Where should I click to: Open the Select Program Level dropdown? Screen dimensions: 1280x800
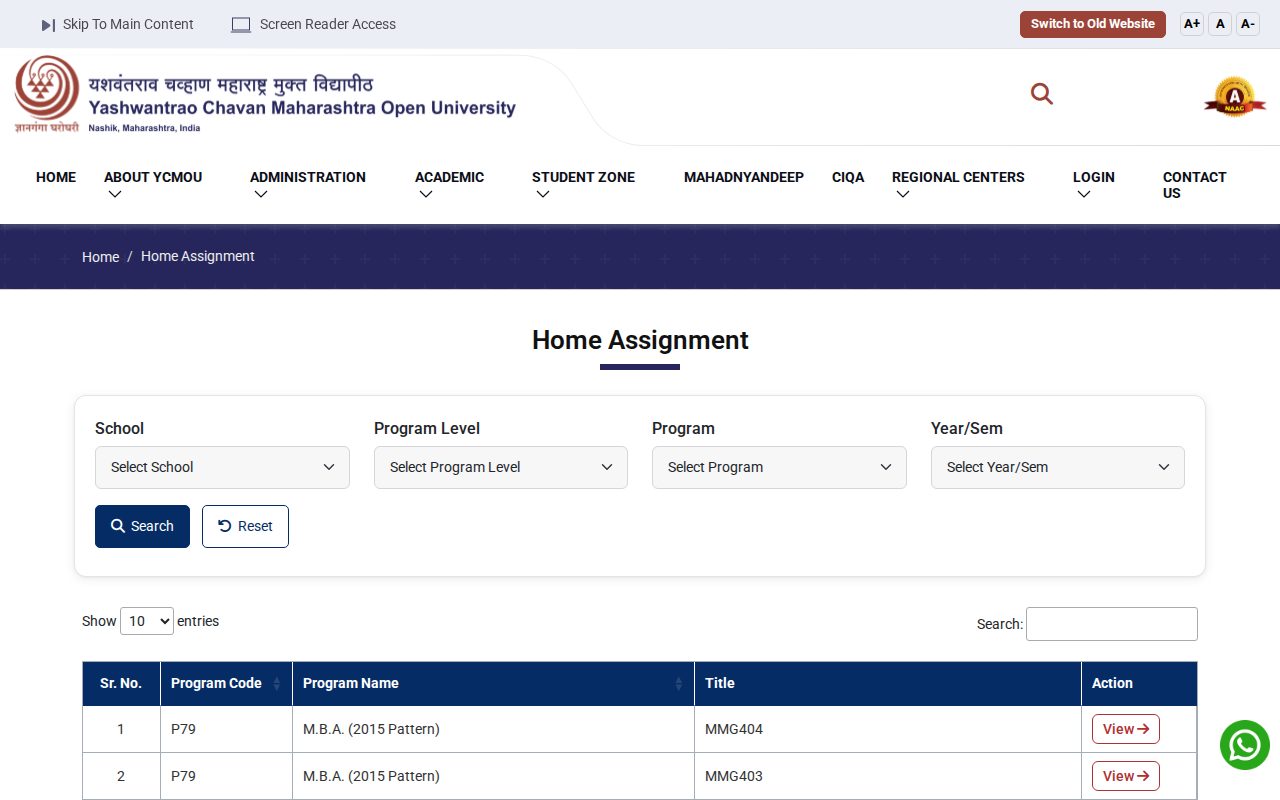coord(501,467)
